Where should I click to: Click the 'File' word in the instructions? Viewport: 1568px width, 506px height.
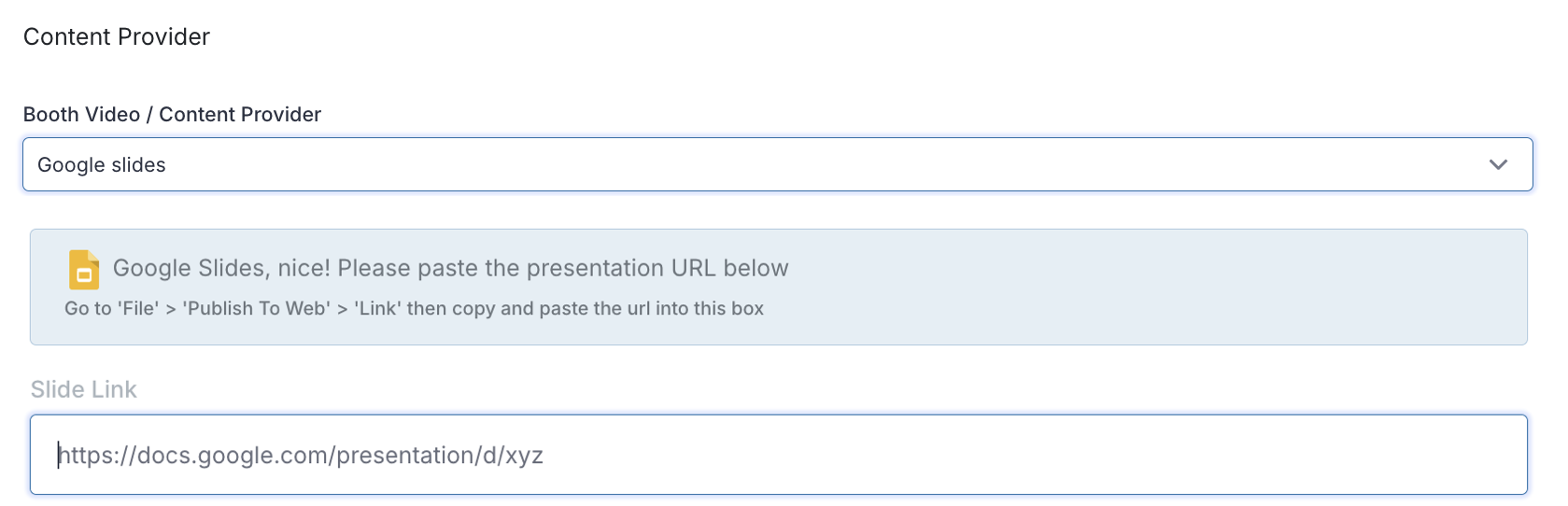[x=138, y=308]
